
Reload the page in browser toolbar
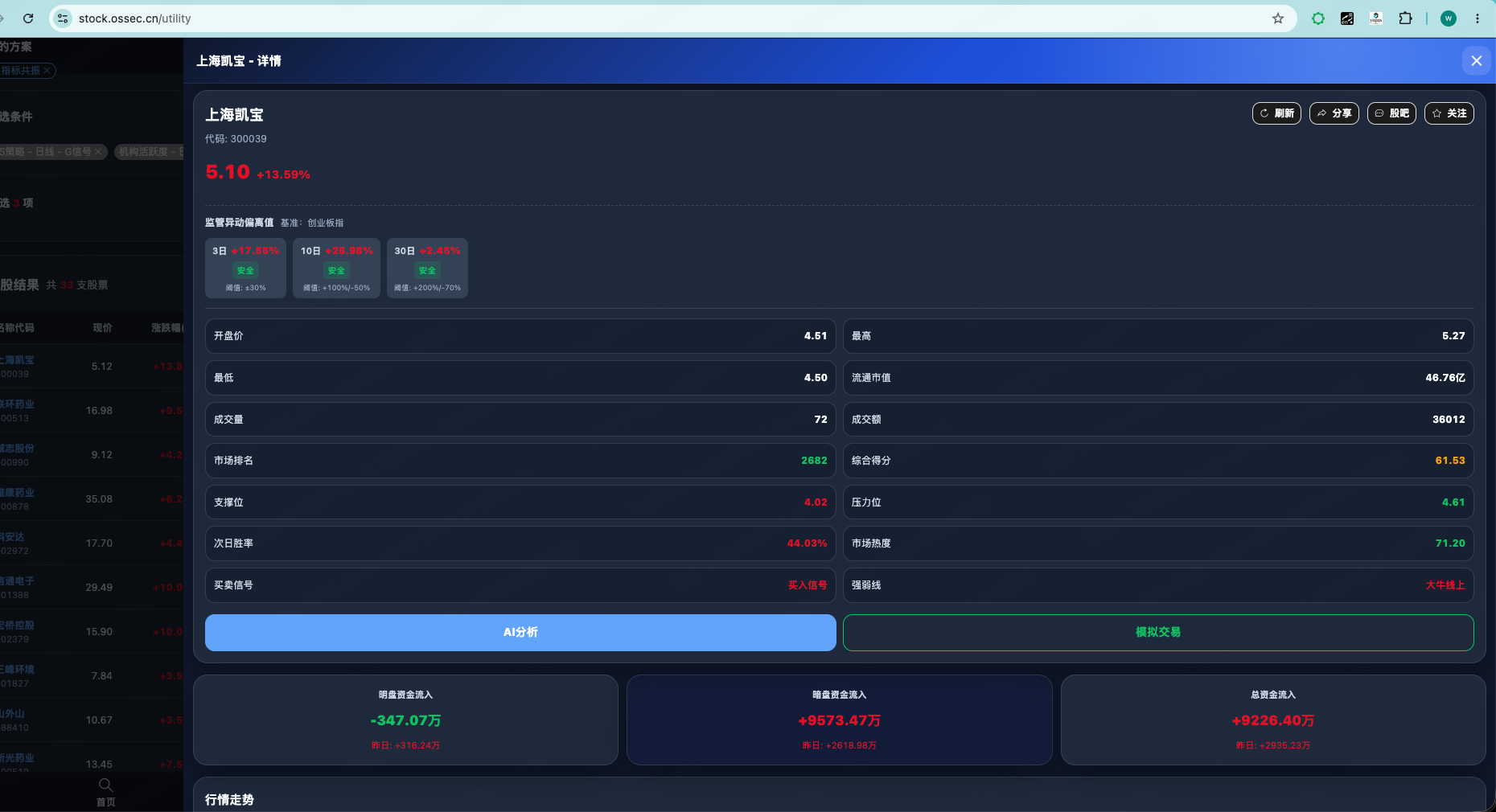click(x=28, y=18)
